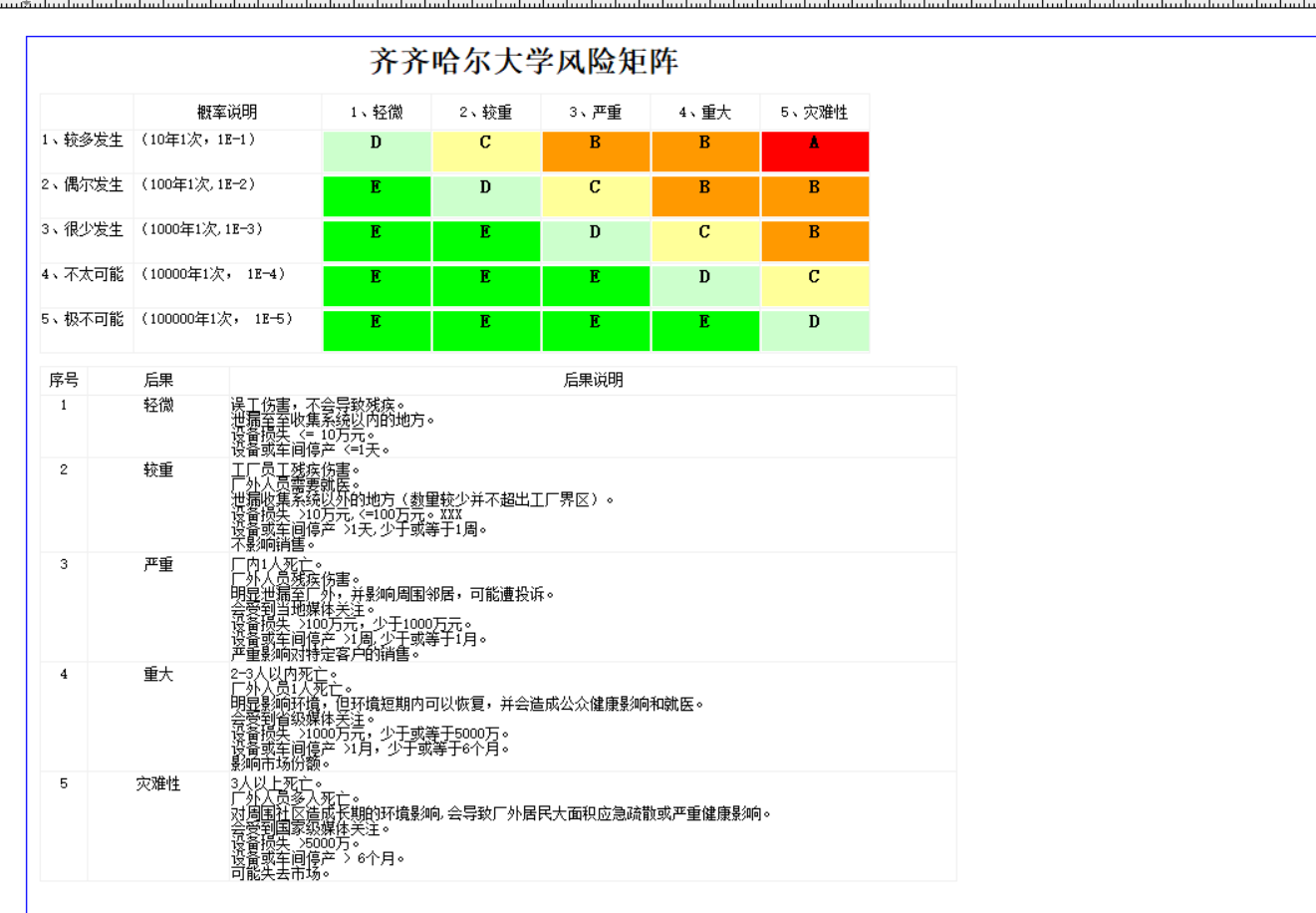The image size is (1316, 913).
Task: Click the line 影响市场份额。
Action: point(281,763)
